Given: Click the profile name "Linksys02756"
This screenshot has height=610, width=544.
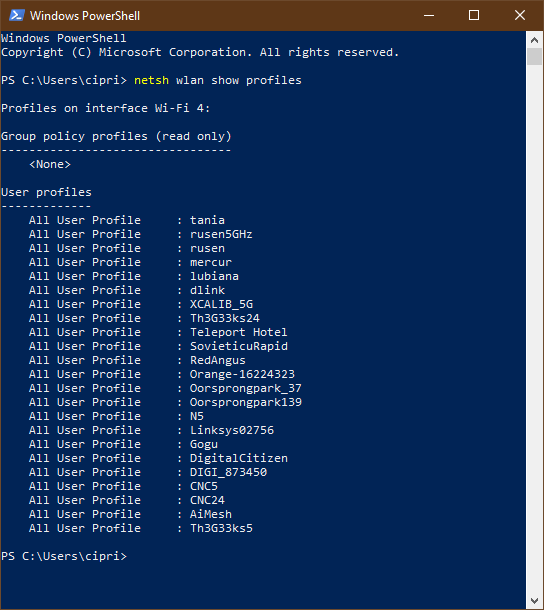Looking at the screenshot, I should 232,430.
